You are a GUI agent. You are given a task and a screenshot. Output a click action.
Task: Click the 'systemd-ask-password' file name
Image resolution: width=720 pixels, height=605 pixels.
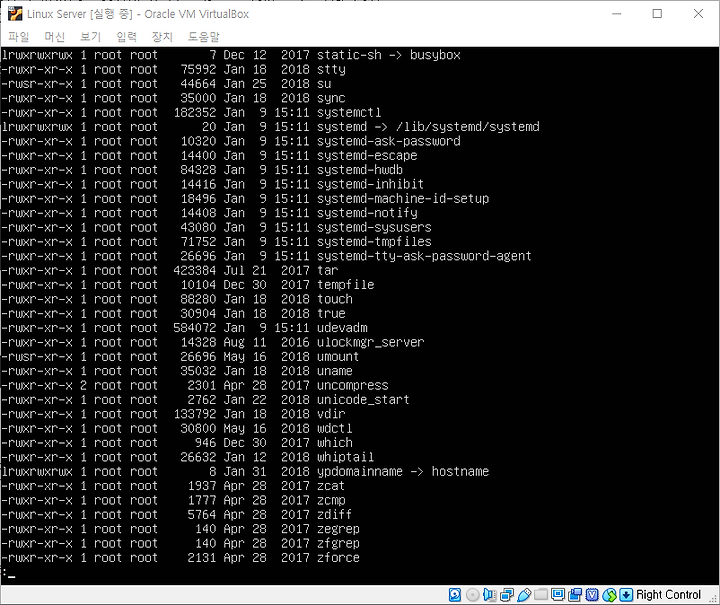coord(388,141)
